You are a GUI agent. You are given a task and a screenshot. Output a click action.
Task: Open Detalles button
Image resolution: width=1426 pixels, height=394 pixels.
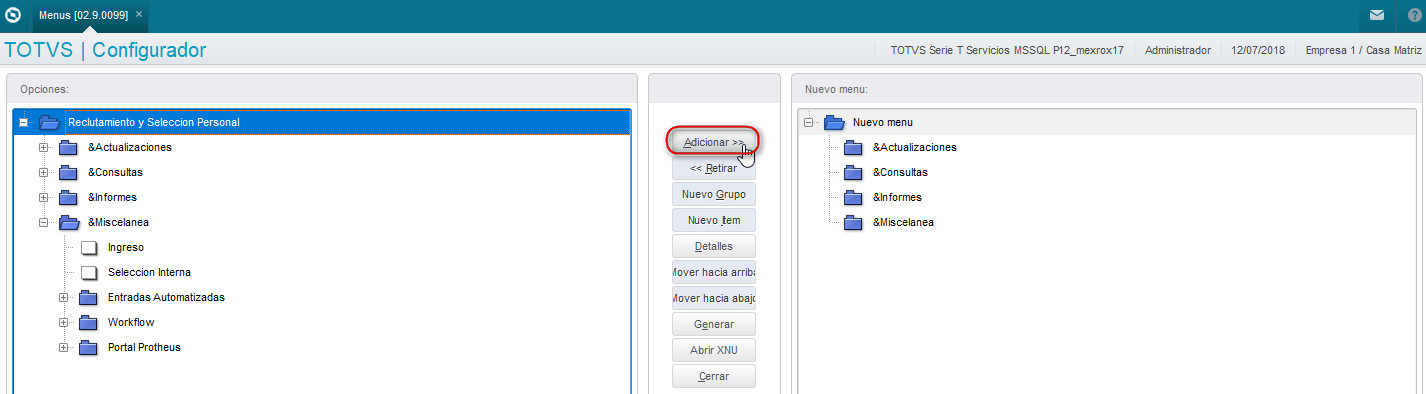714,246
